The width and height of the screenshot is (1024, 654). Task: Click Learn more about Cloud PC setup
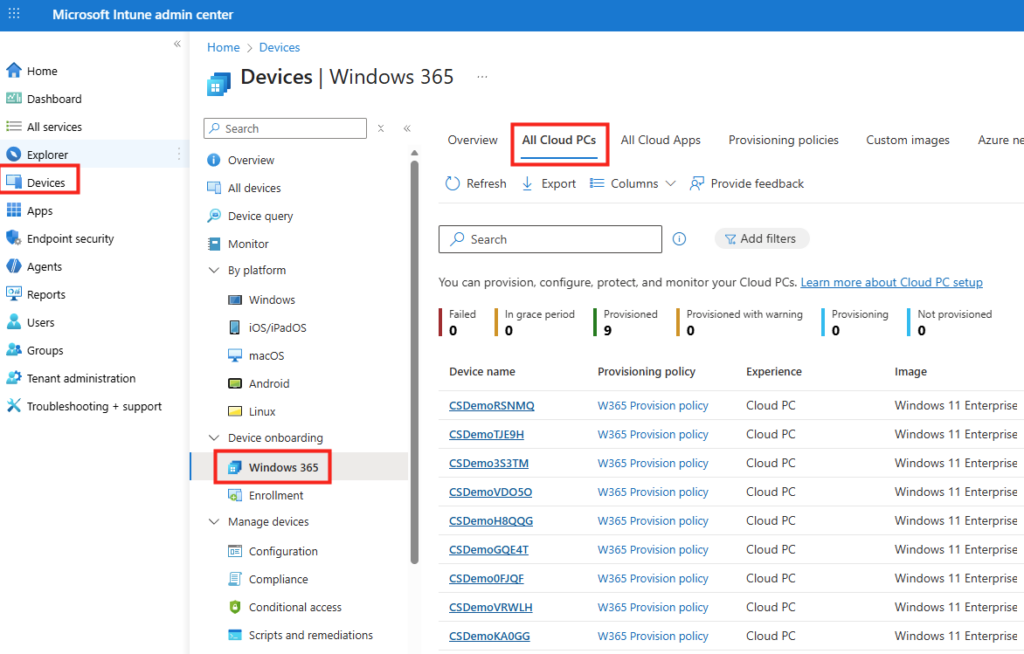[x=891, y=283]
